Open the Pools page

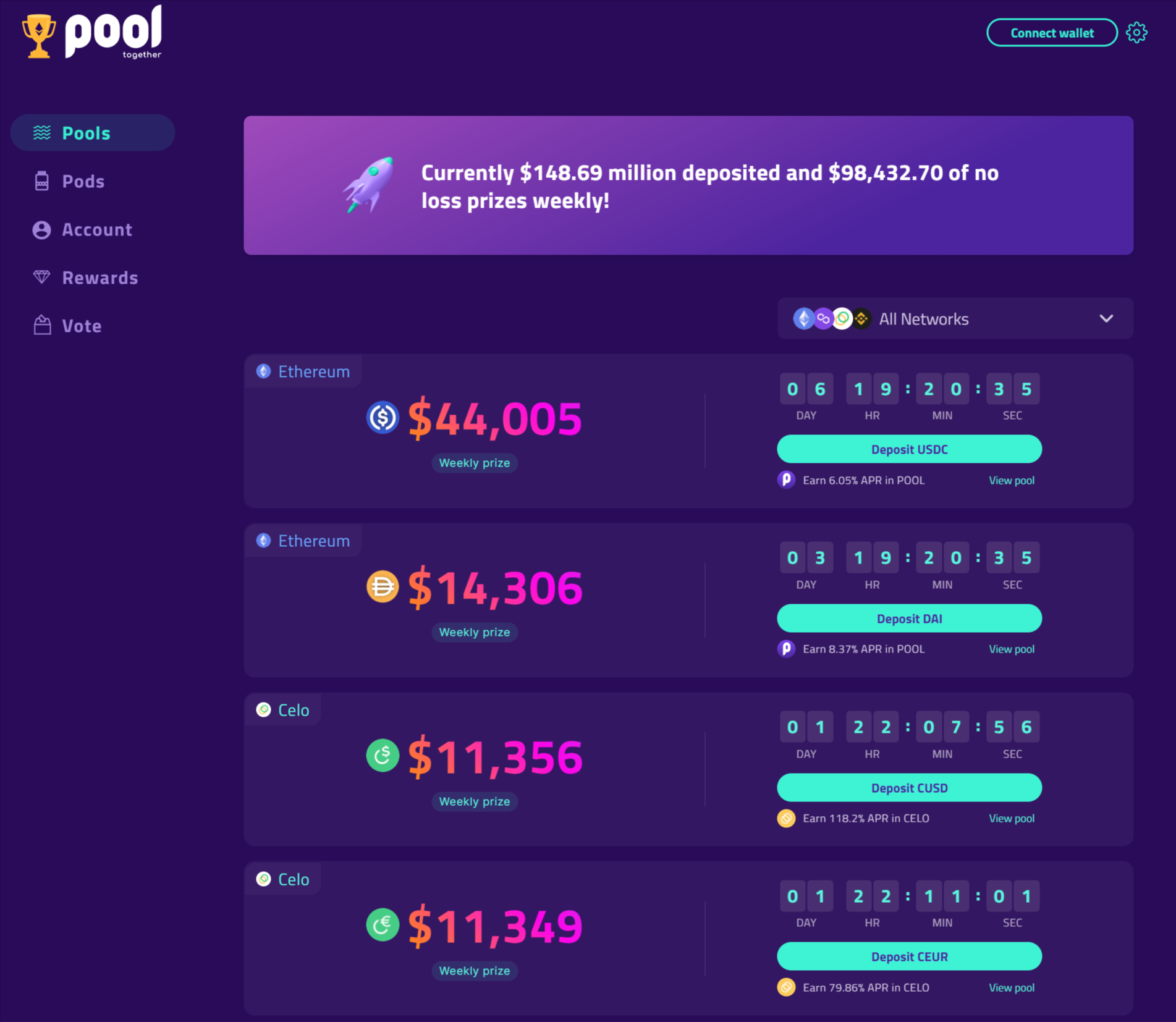tap(93, 133)
